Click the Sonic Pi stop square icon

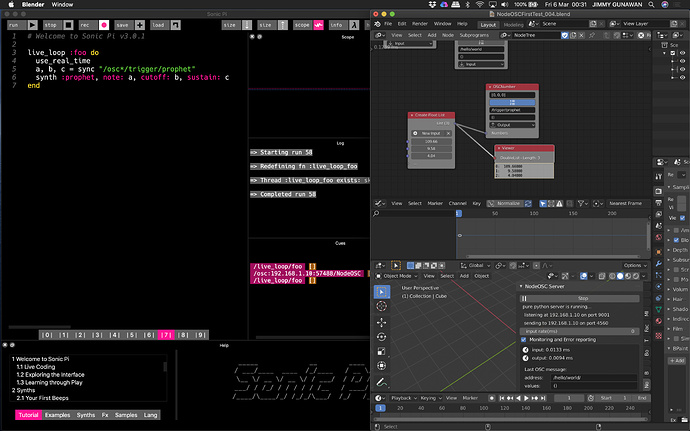click(68, 25)
